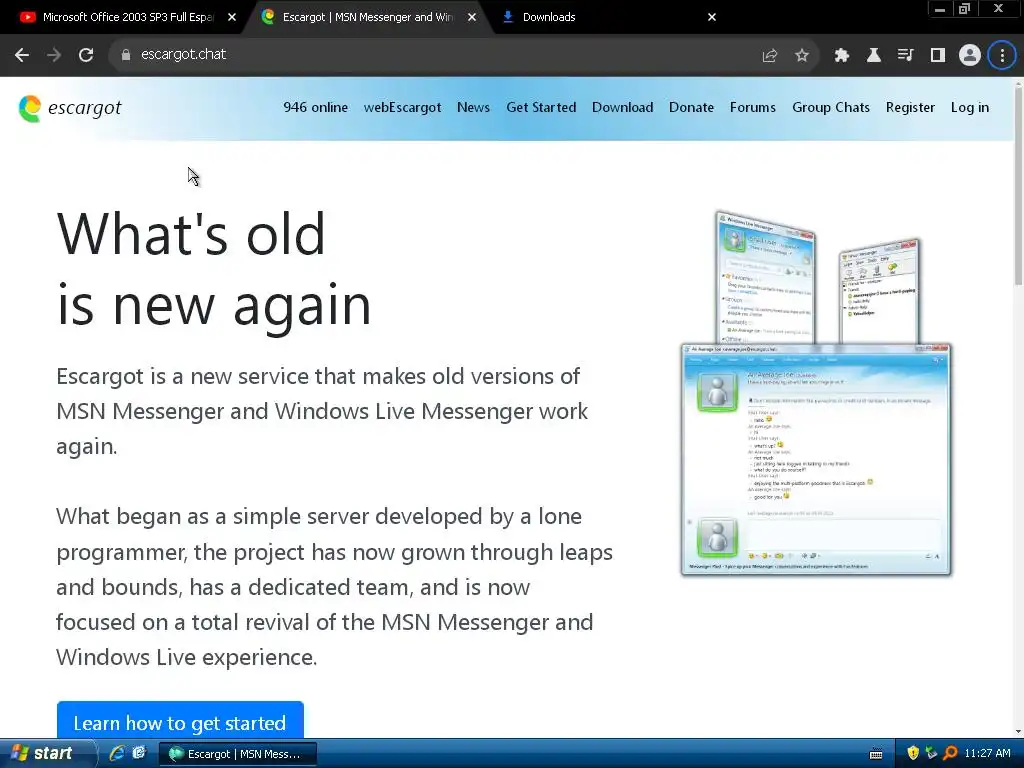The width and height of the screenshot is (1024, 768).
Task: Close the Downloads tab
Action: [x=712, y=17]
